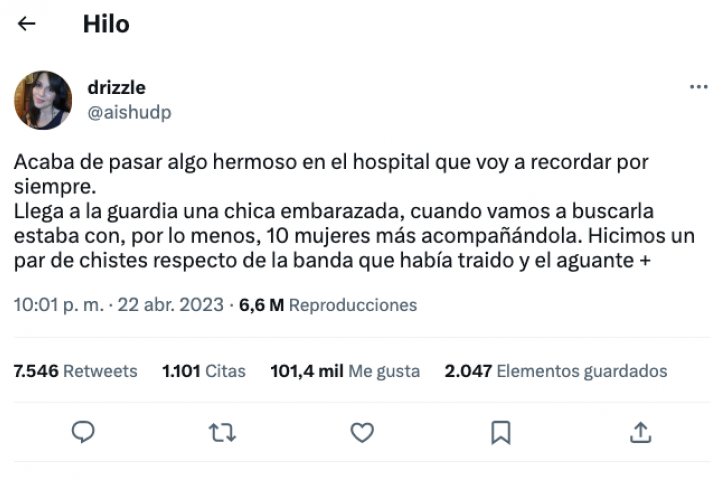Open the three-dot more options menu

pyautogui.click(x=698, y=87)
